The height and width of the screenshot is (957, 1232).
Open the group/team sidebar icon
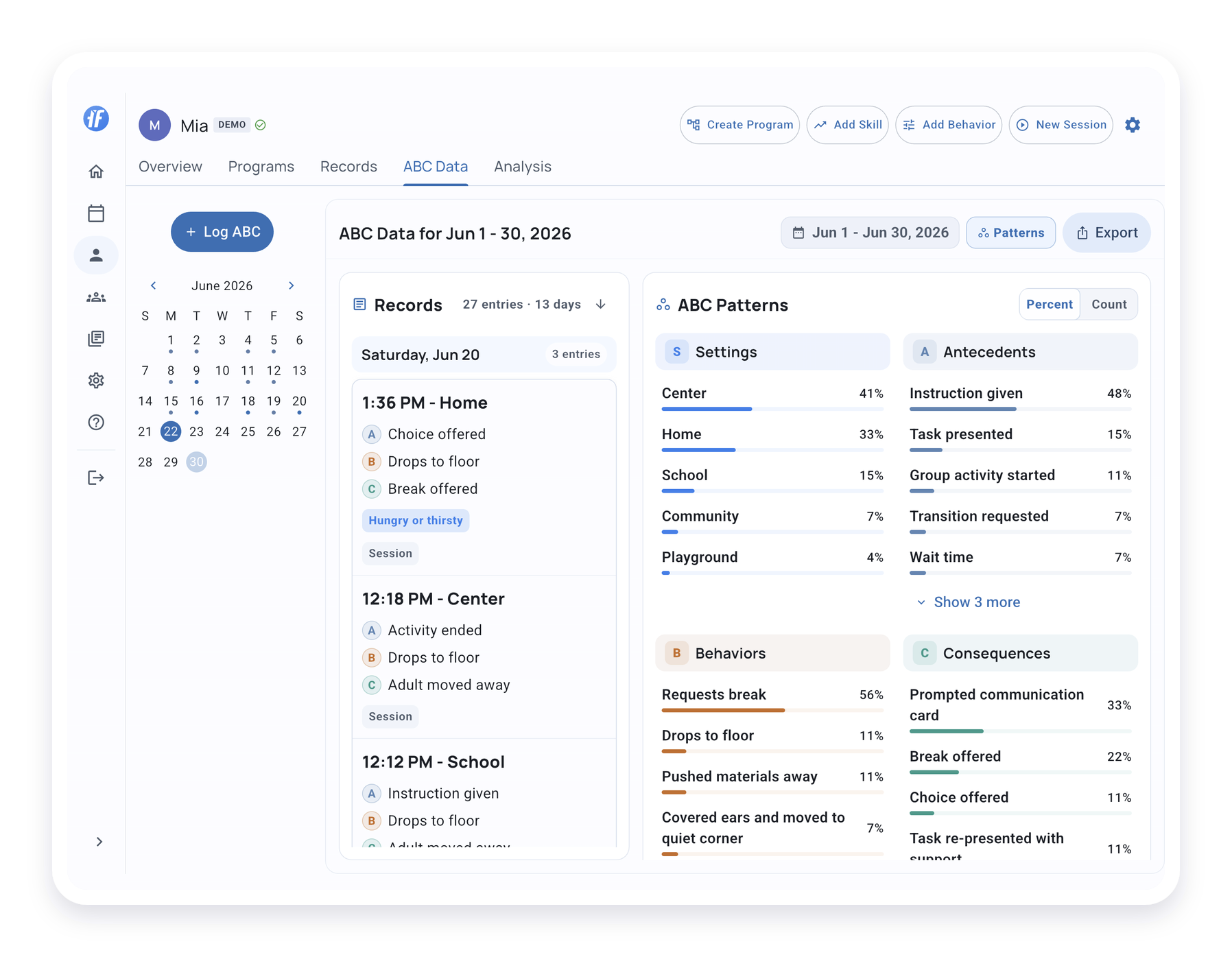coord(96,297)
